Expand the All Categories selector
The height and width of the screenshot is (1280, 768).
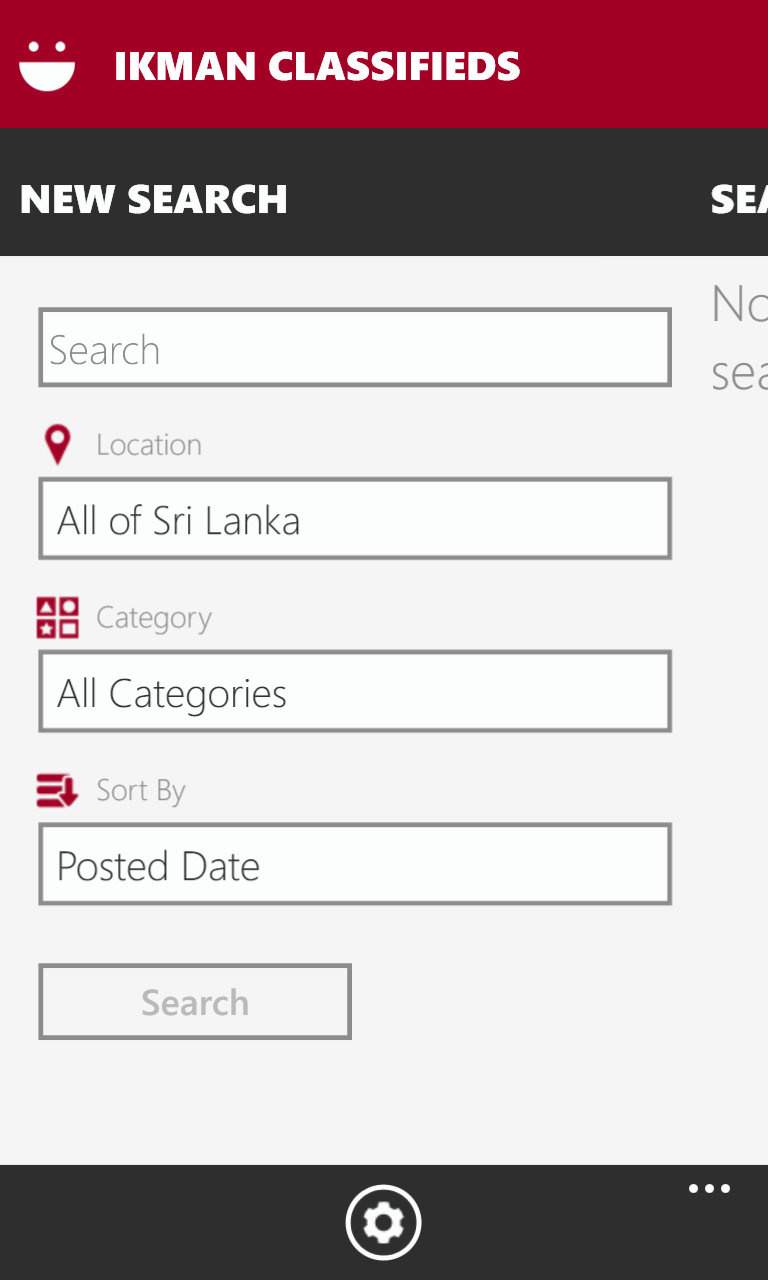355,691
